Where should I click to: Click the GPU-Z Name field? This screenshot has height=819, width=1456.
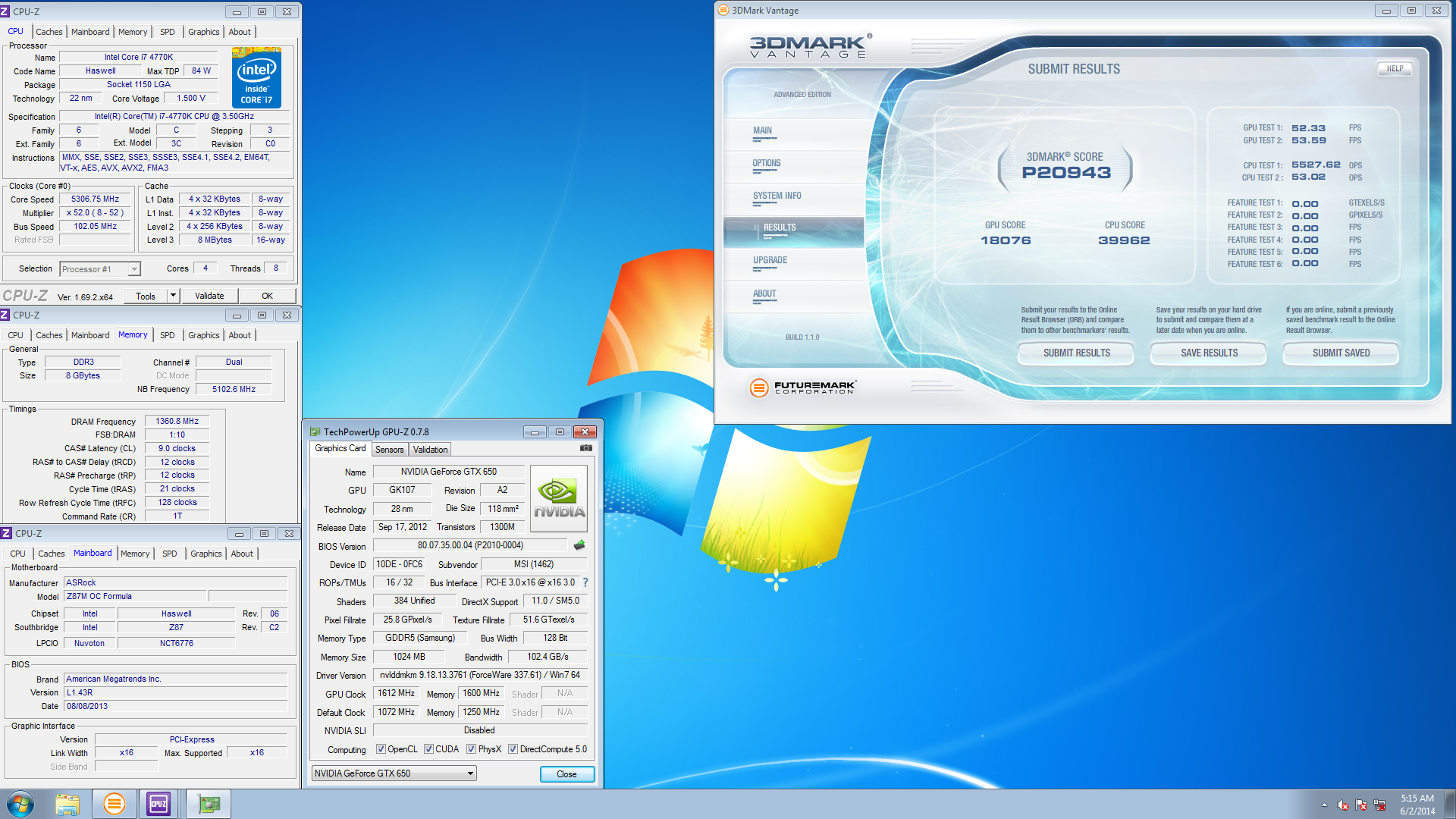[448, 472]
